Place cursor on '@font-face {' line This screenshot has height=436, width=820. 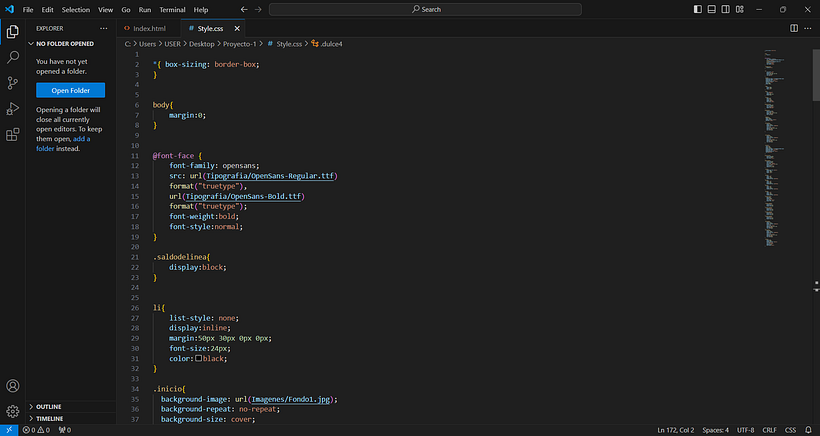tap(177, 156)
